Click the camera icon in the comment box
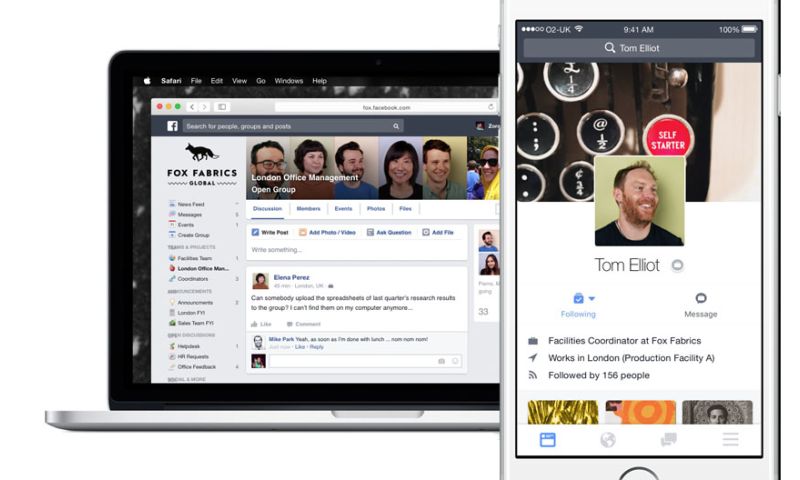Screen dimensions: 800x480 441,361
